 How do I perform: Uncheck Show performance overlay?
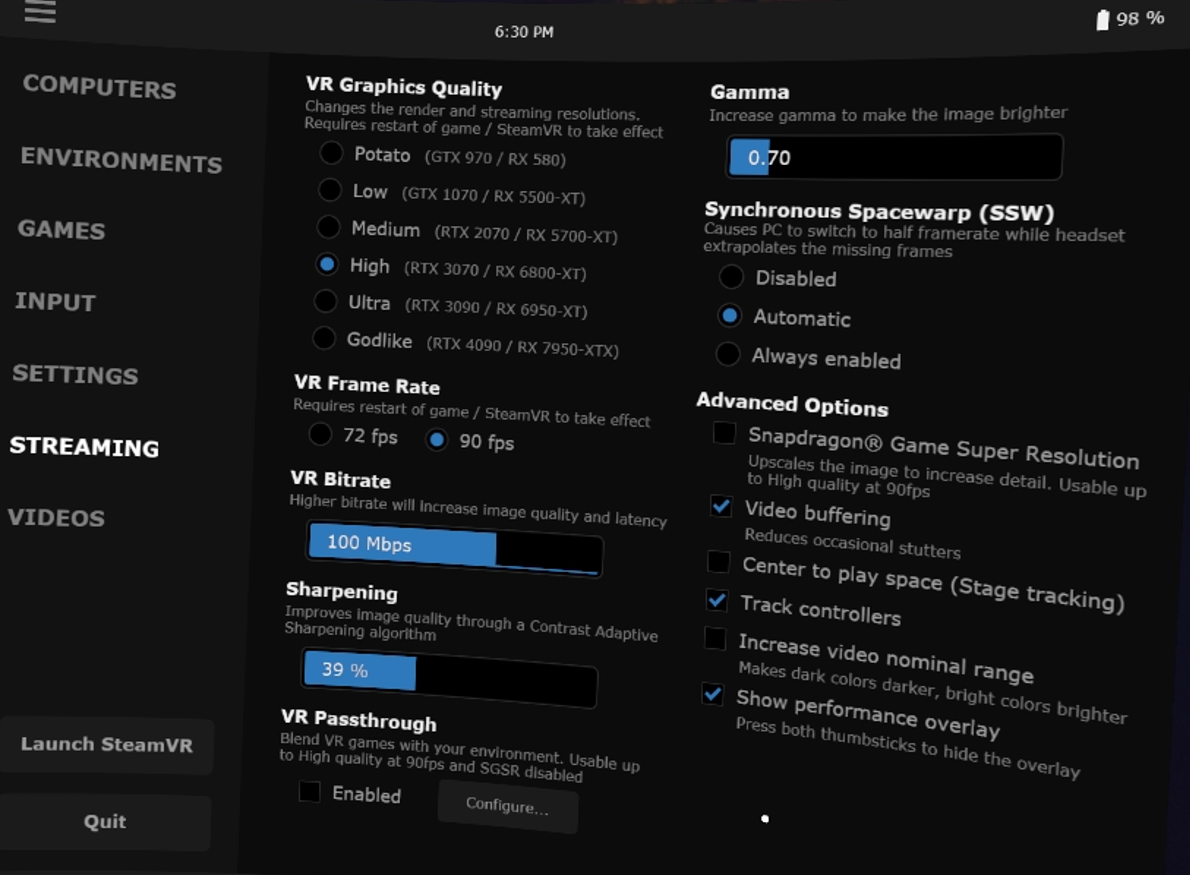pos(713,694)
